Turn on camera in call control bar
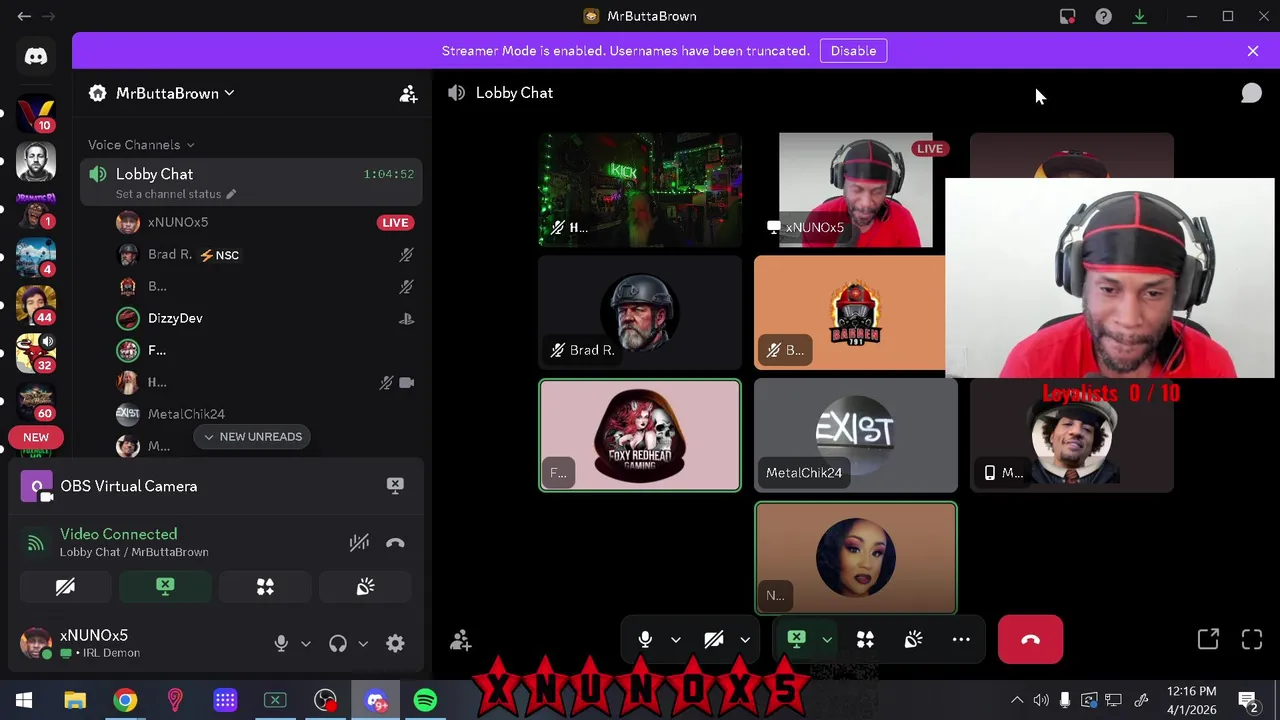The image size is (1280, 720). [714, 639]
